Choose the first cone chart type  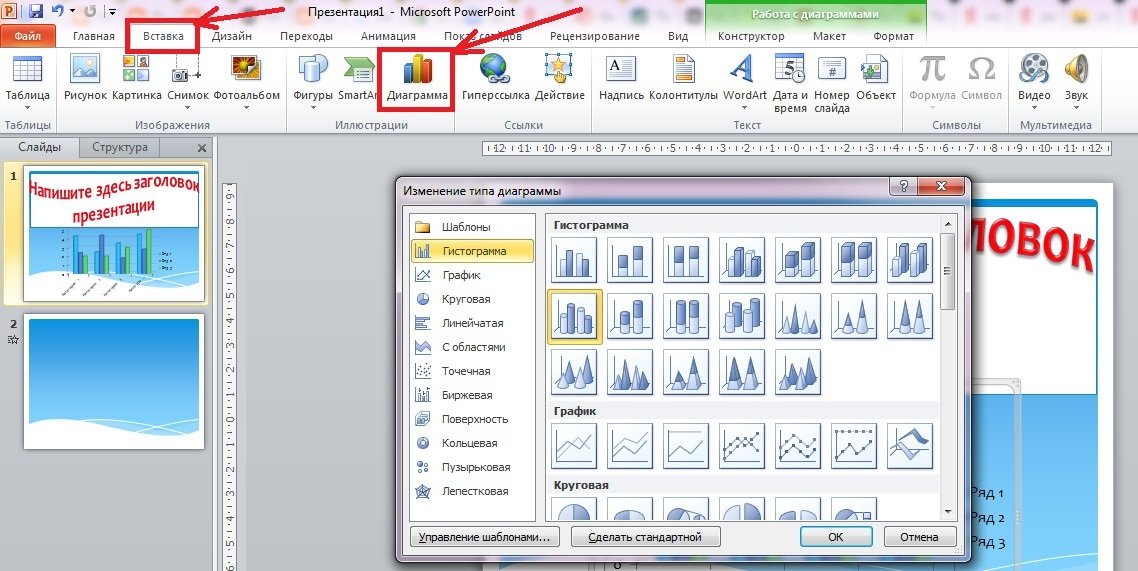pyautogui.click(x=798, y=316)
